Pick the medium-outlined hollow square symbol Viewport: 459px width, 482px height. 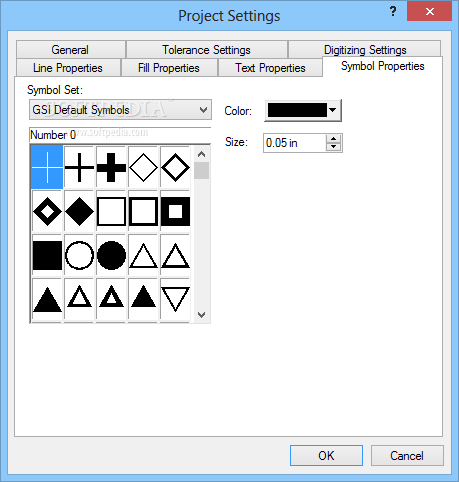pos(143,211)
